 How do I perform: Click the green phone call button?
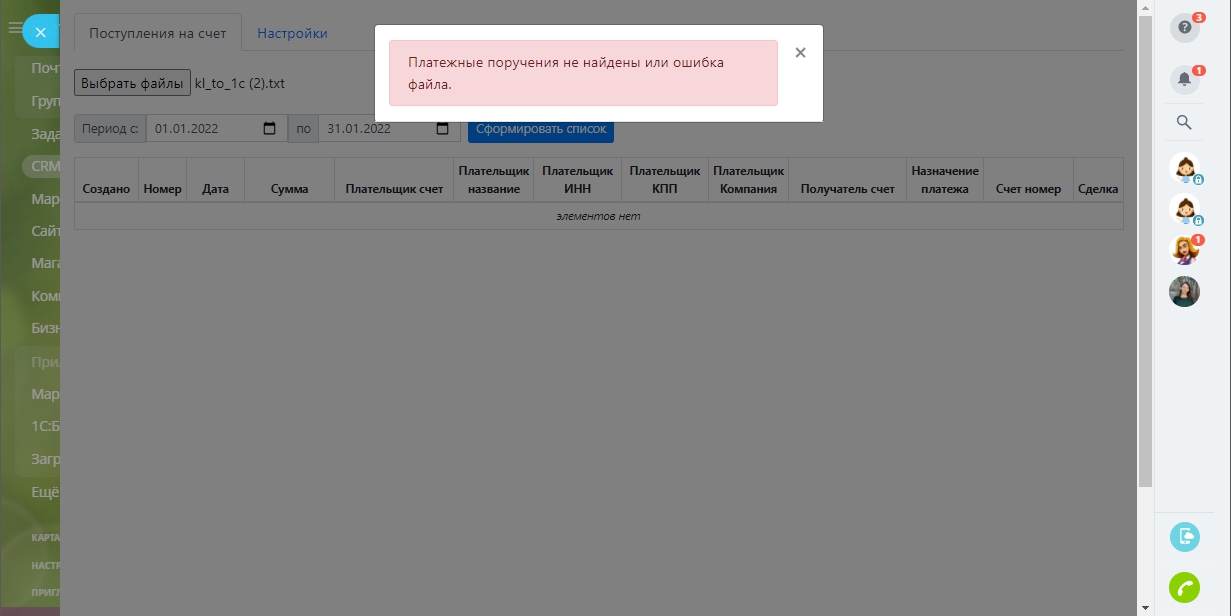(x=1185, y=587)
